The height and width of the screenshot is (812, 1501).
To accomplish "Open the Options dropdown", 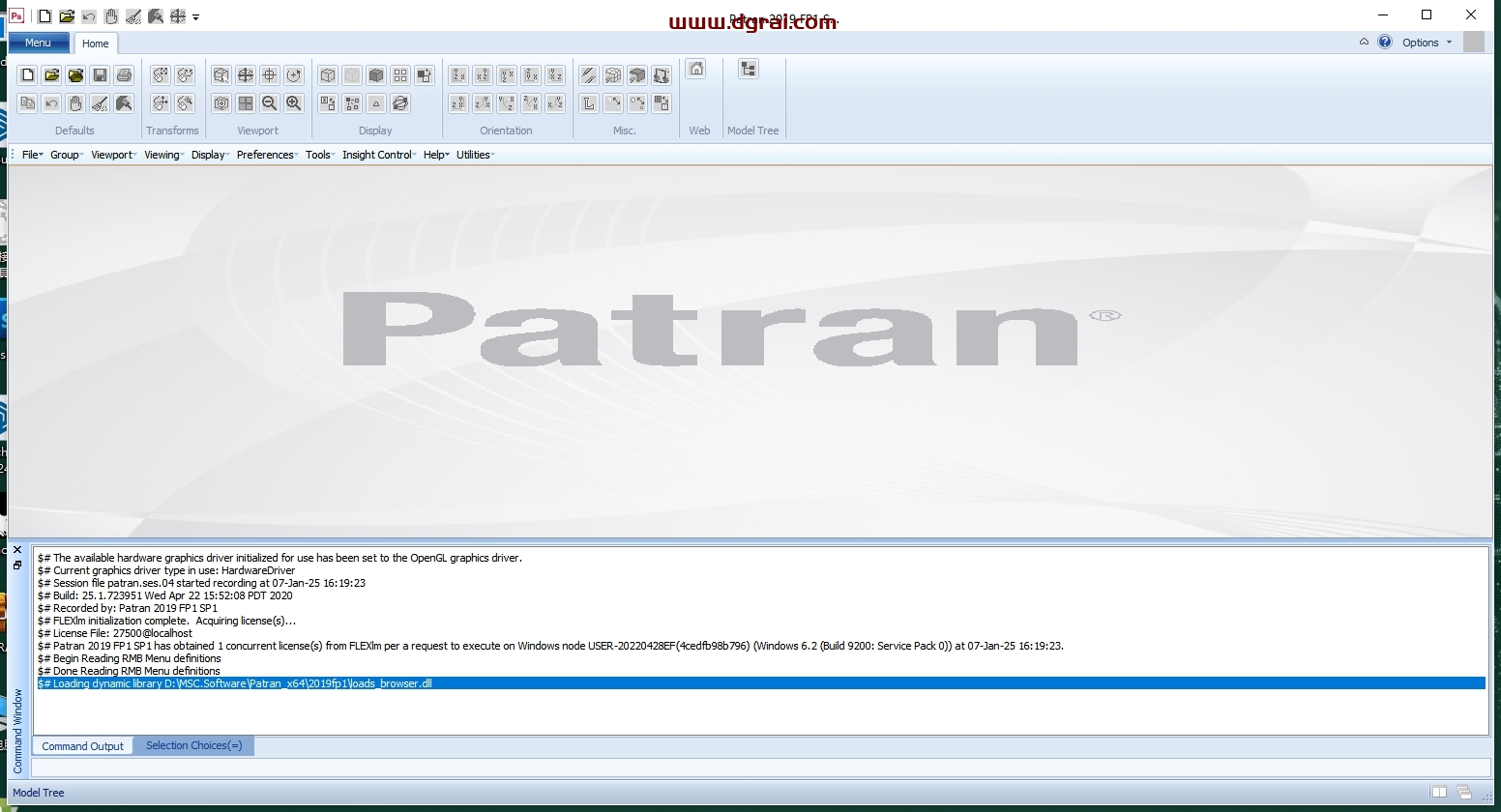I will pos(1427,43).
